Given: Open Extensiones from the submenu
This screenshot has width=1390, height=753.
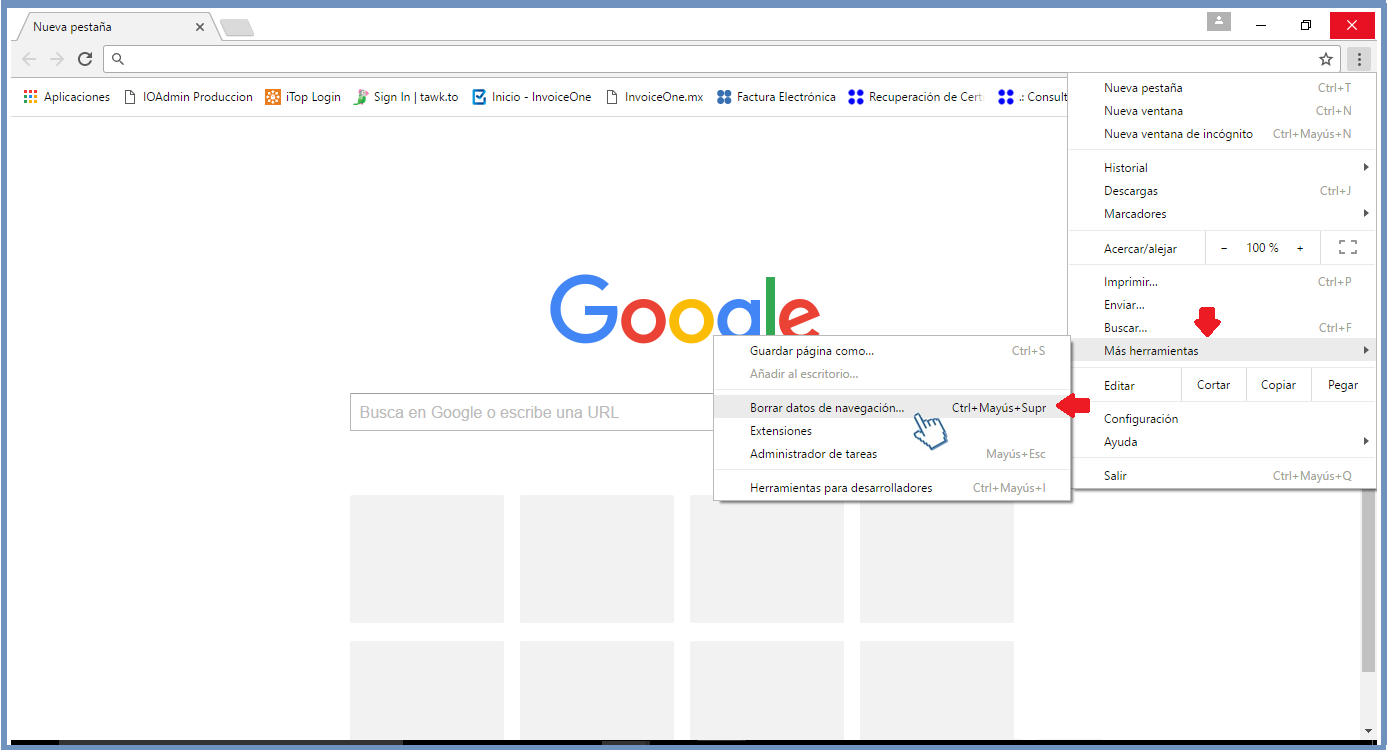Looking at the screenshot, I should pos(892,431).
